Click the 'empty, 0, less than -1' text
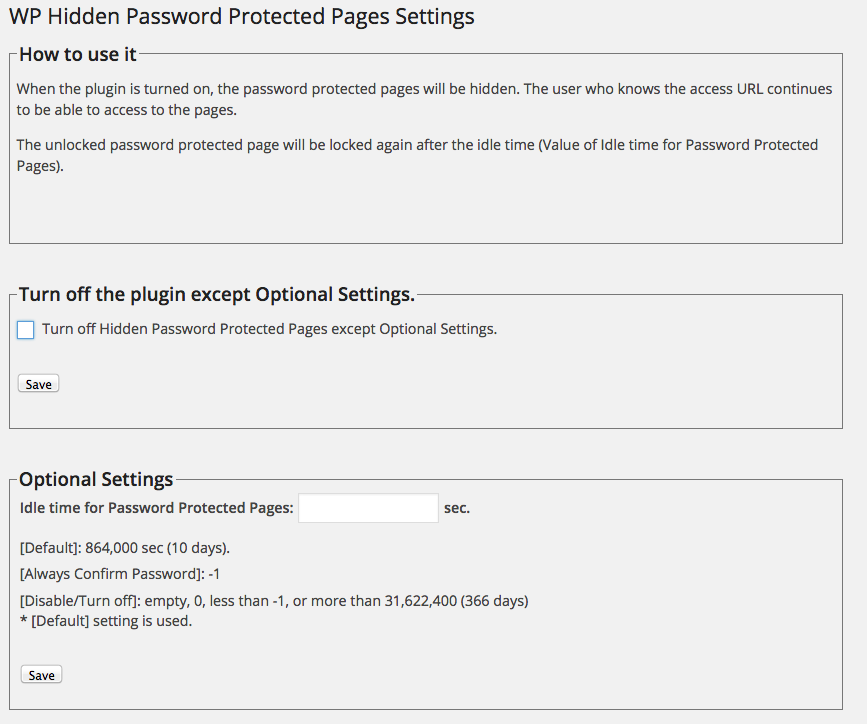Image resolution: width=867 pixels, height=724 pixels. point(215,601)
